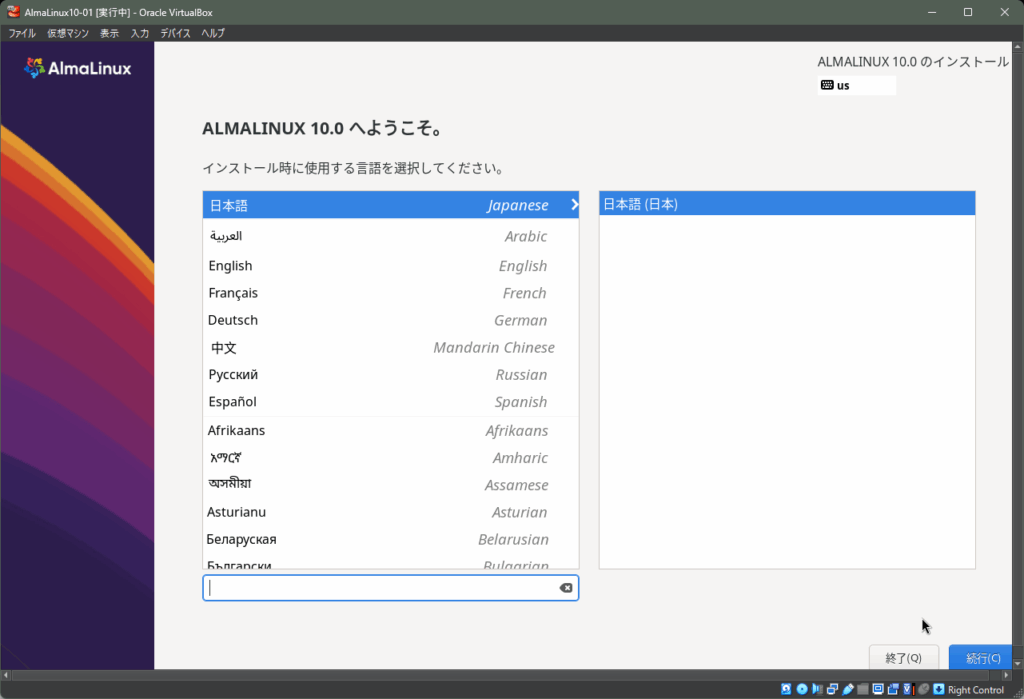Choose Asturianu Asturian language
1024x699 pixels.
(391, 512)
